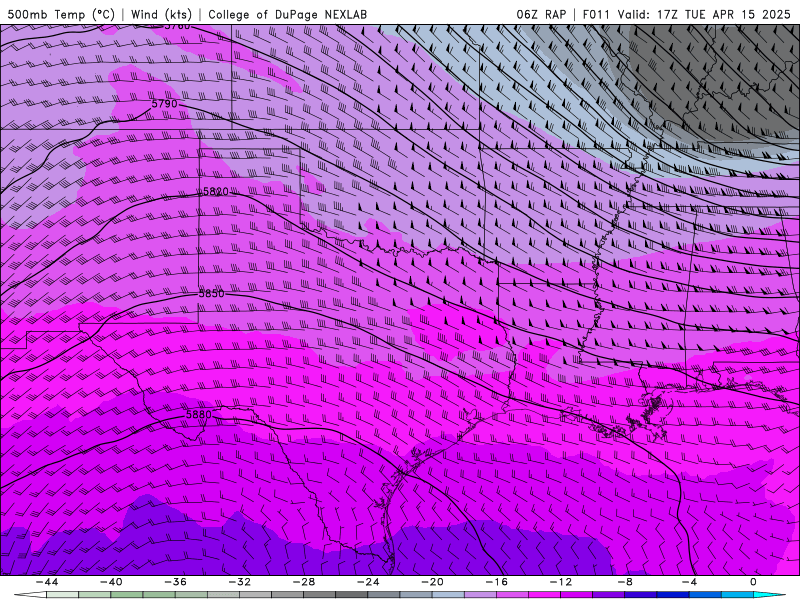Click the Wind (kts) header label
Image resolution: width=800 pixels, height=600 pixels.
[161, 14]
